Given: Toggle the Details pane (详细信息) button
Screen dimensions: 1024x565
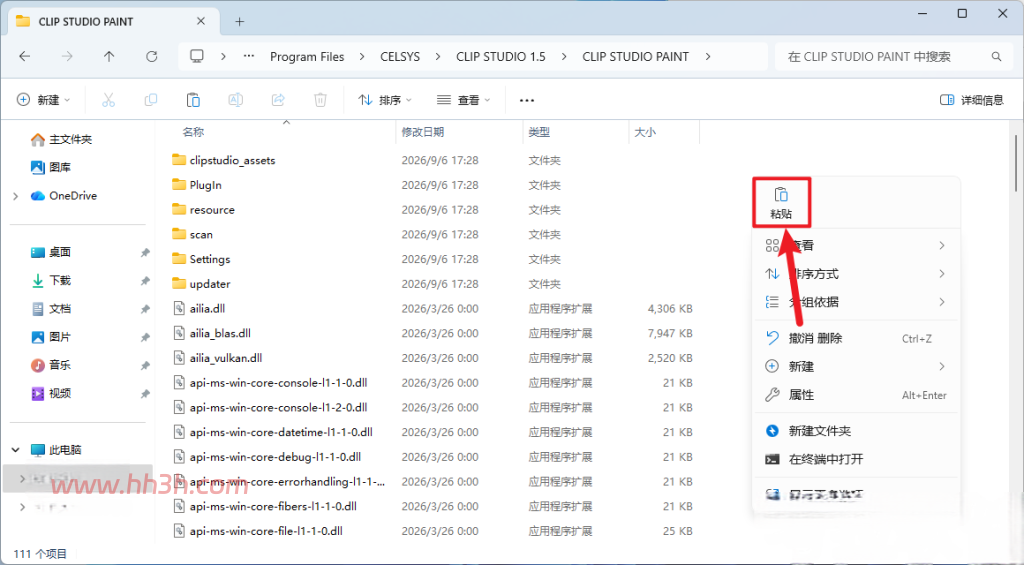Looking at the screenshot, I should pyautogui.click(x=972, y=100).
